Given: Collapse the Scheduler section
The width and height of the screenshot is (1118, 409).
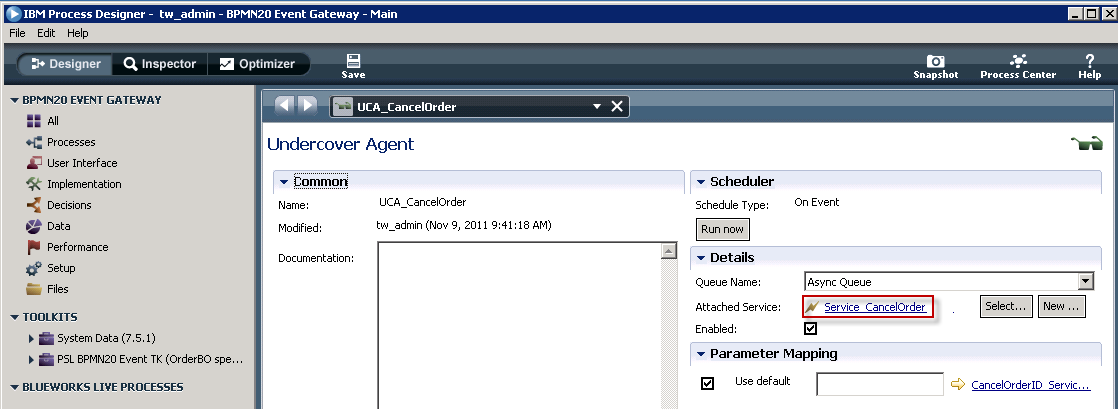Looking at the screenshot, I should (700, 182).
